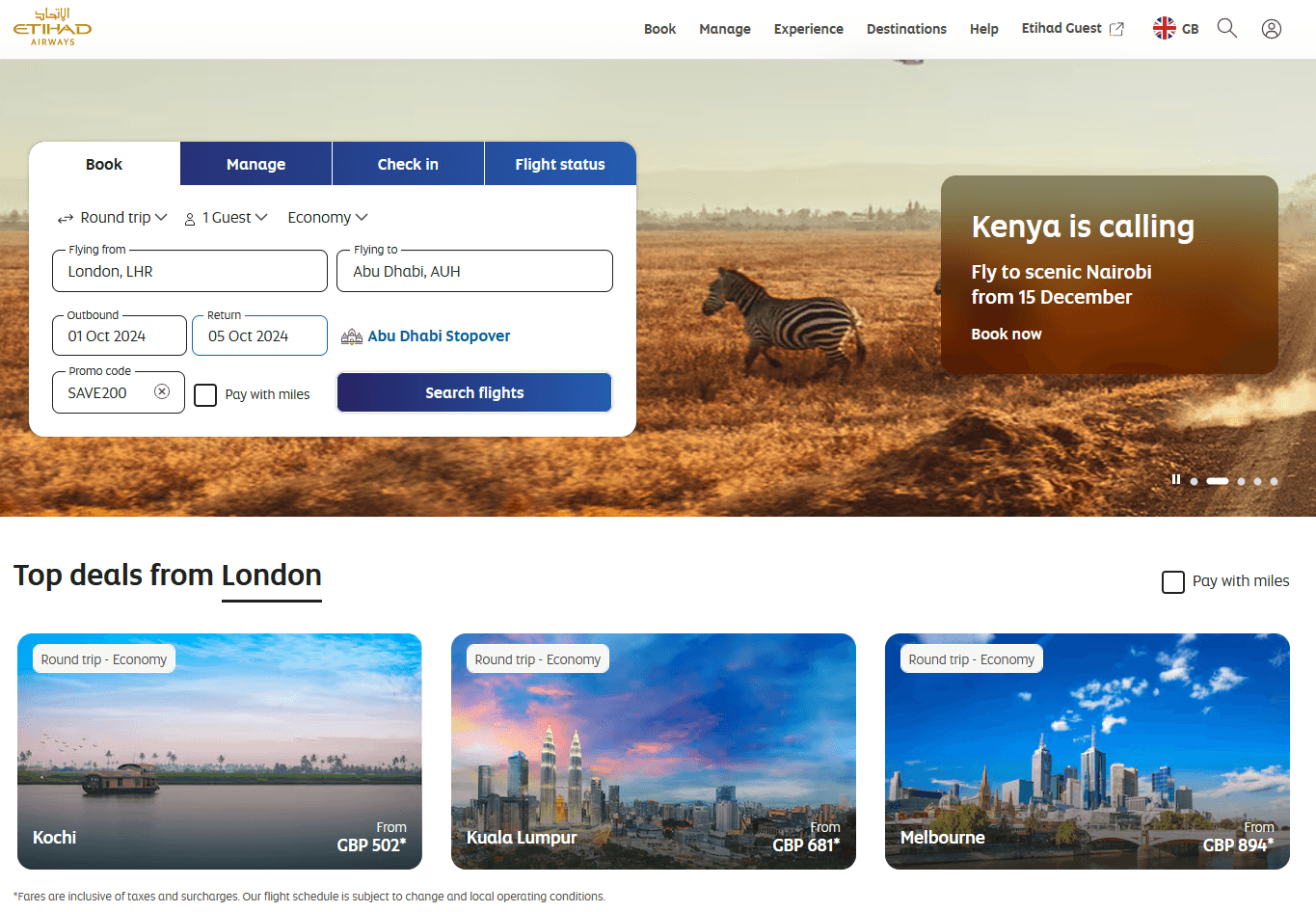The image size is (1316, 912).
Task: Clear the promo code with X icon
Action: click(162, 391)
